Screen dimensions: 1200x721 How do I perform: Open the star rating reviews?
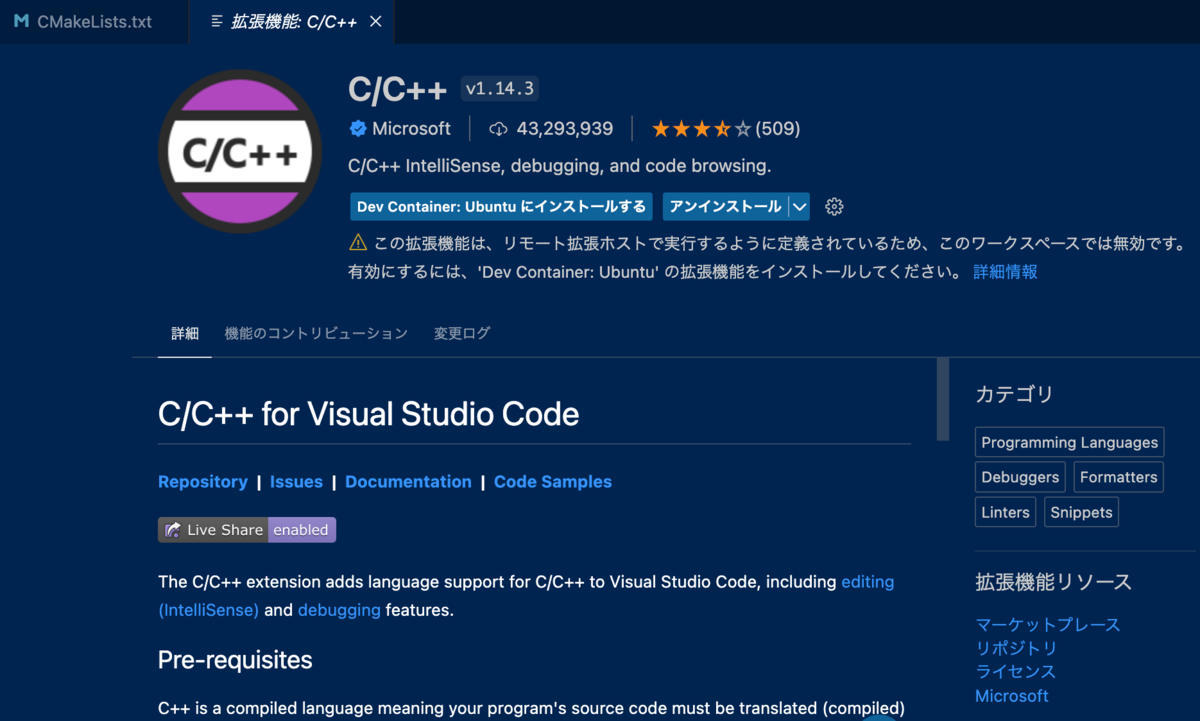[701, 129]
